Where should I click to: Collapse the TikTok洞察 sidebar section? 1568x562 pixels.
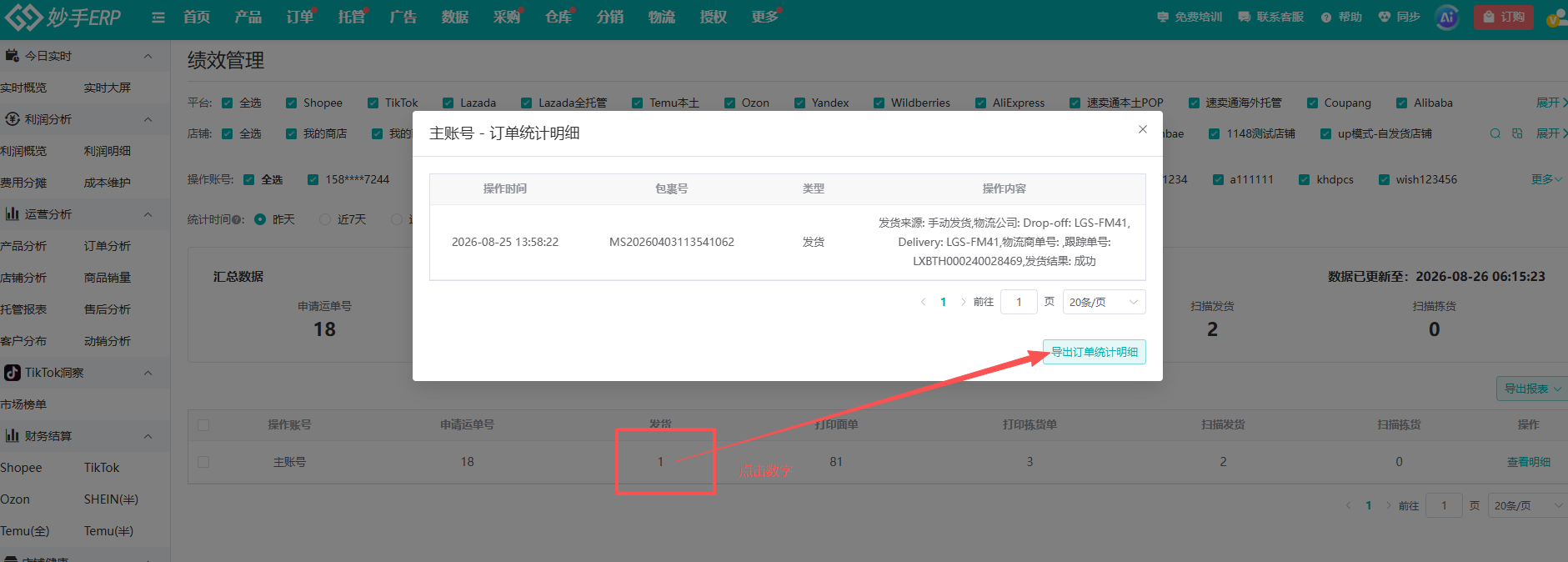click(148, 373)
